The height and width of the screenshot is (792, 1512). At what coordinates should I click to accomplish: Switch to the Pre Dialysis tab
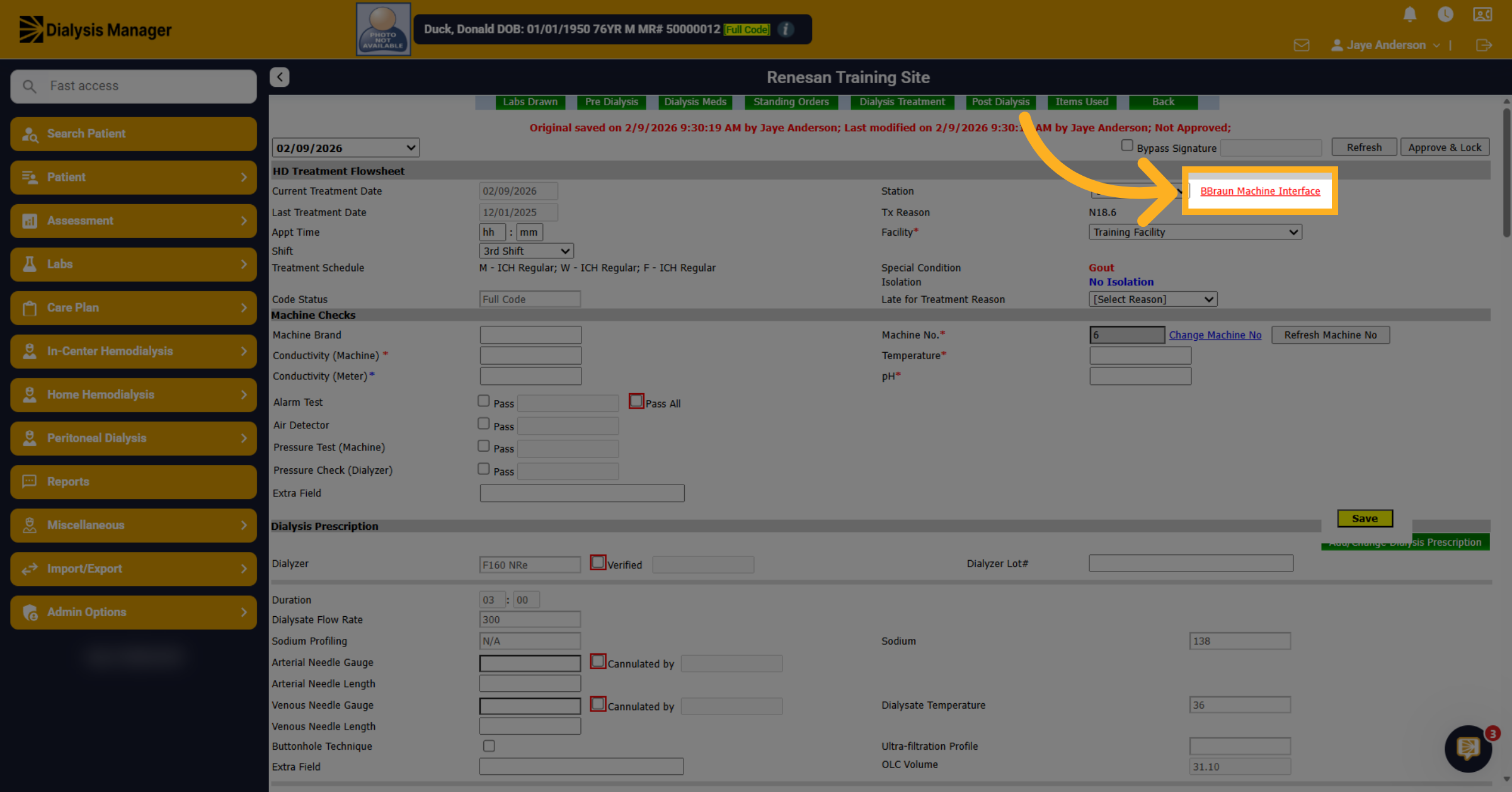(x=611, y=102)
